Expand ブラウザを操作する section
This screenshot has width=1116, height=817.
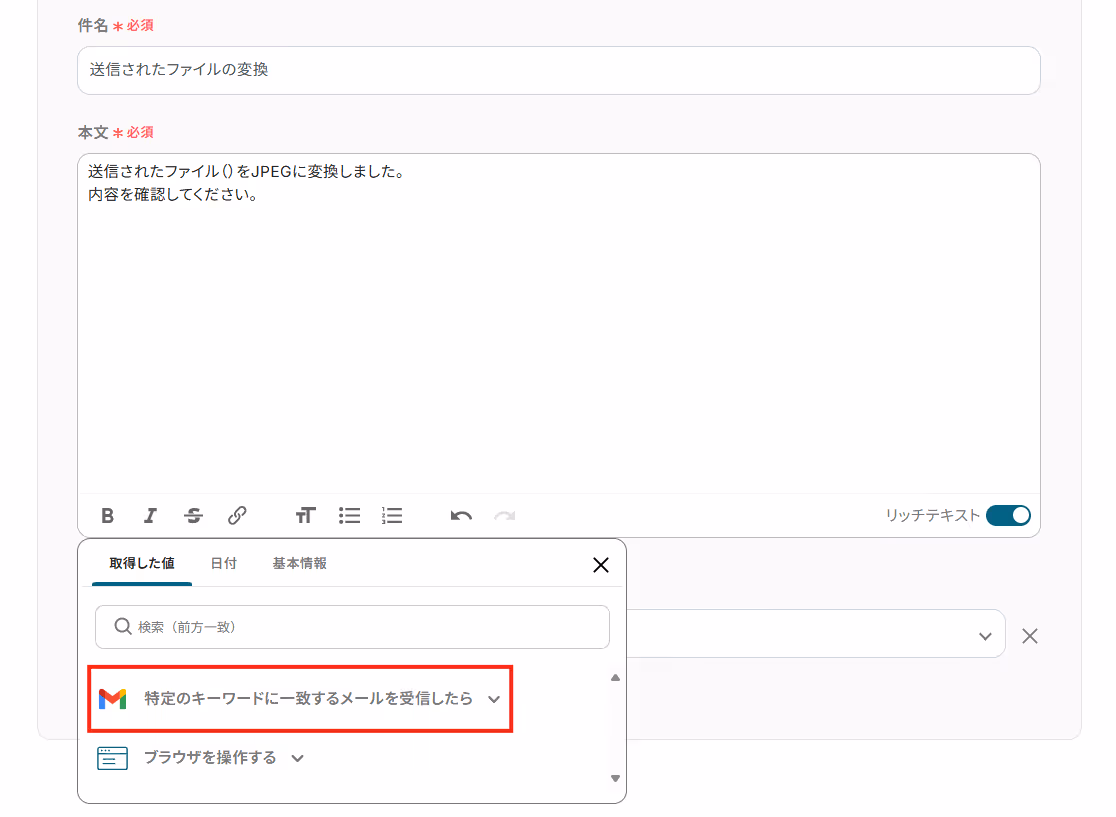(201, 758)
